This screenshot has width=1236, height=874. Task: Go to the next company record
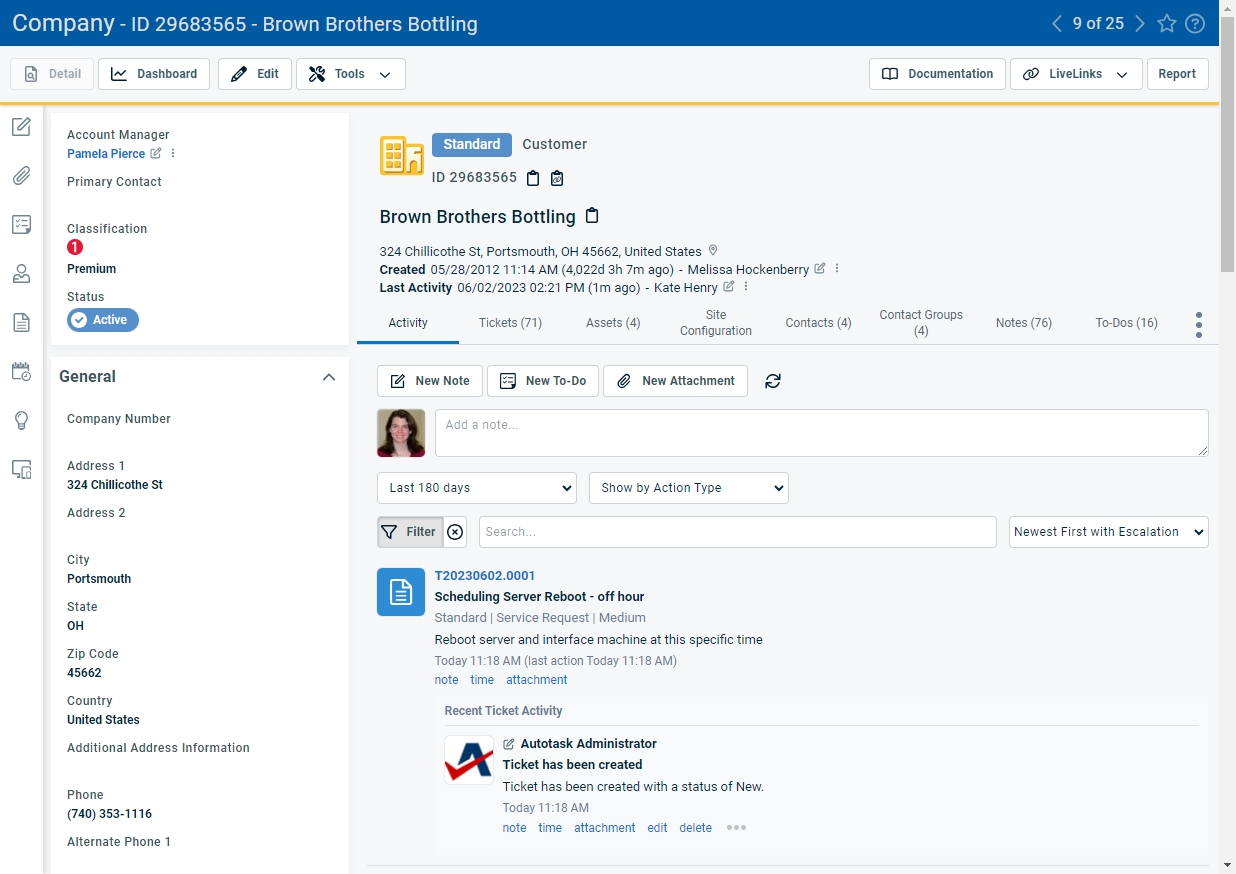point(1139,24)
